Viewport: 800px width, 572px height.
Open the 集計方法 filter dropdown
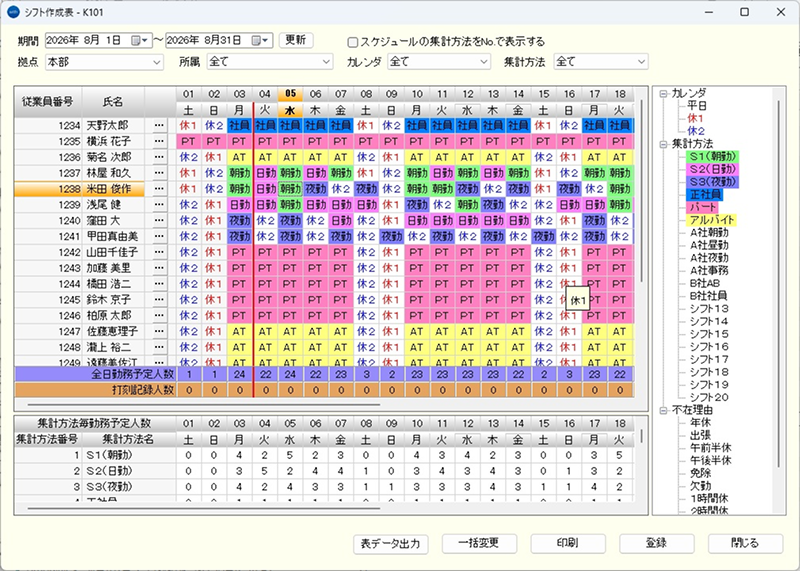(x=601, y=62)
